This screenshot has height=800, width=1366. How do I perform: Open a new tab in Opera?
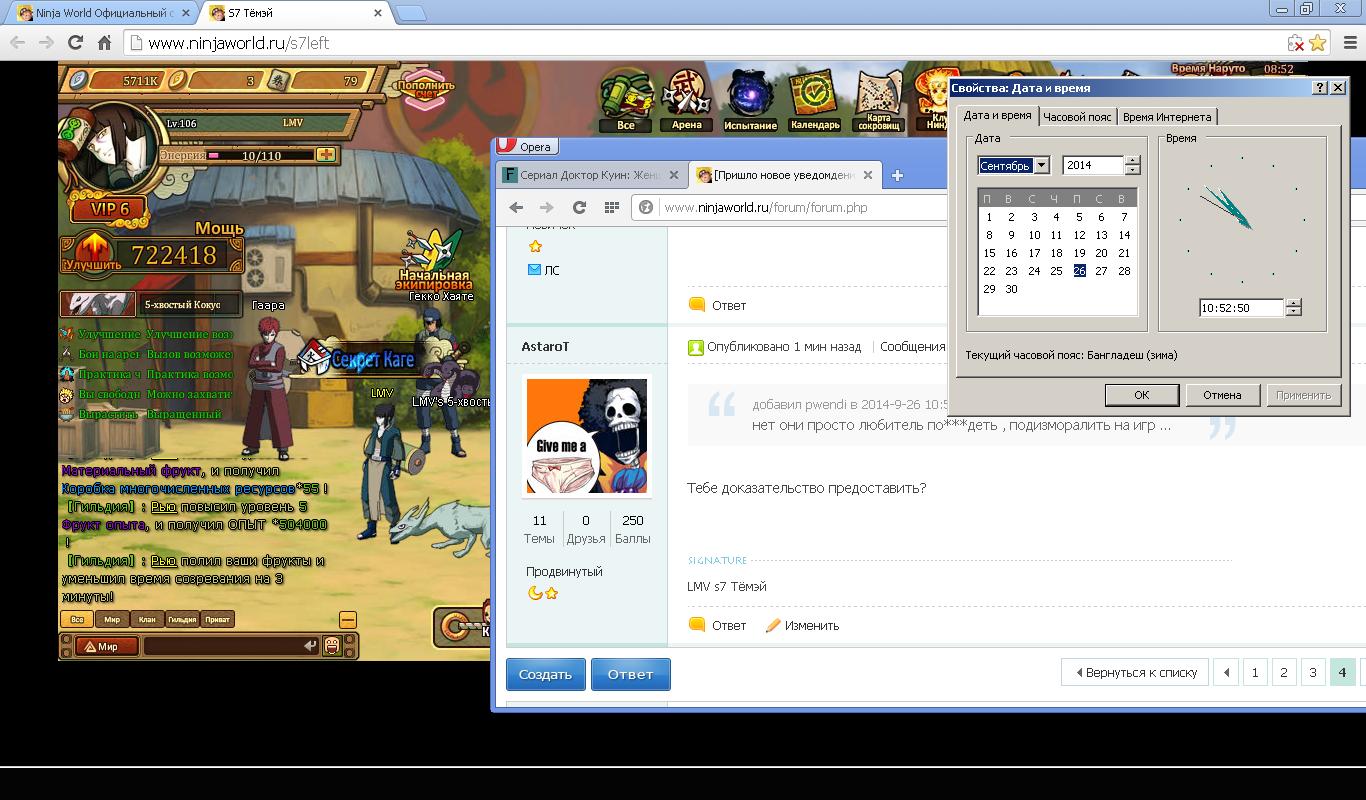[897, 175]
